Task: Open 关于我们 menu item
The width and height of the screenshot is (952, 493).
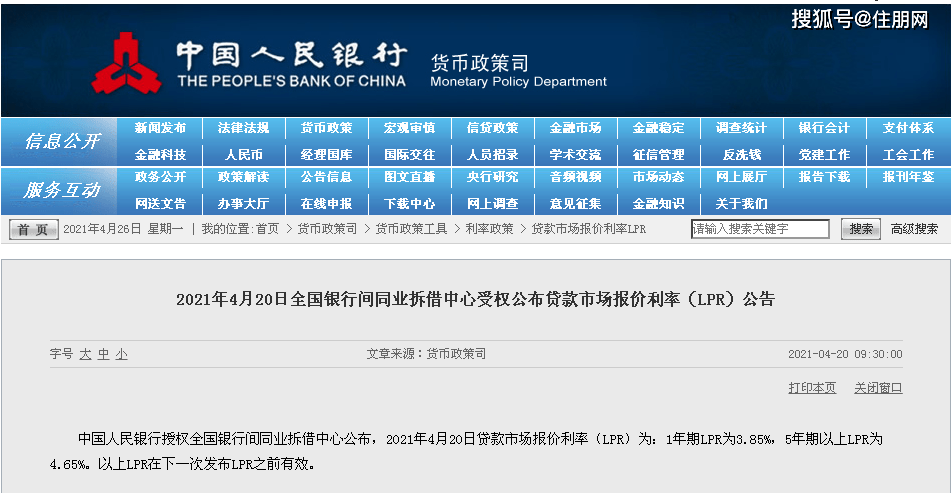Action: coord(741,203)
